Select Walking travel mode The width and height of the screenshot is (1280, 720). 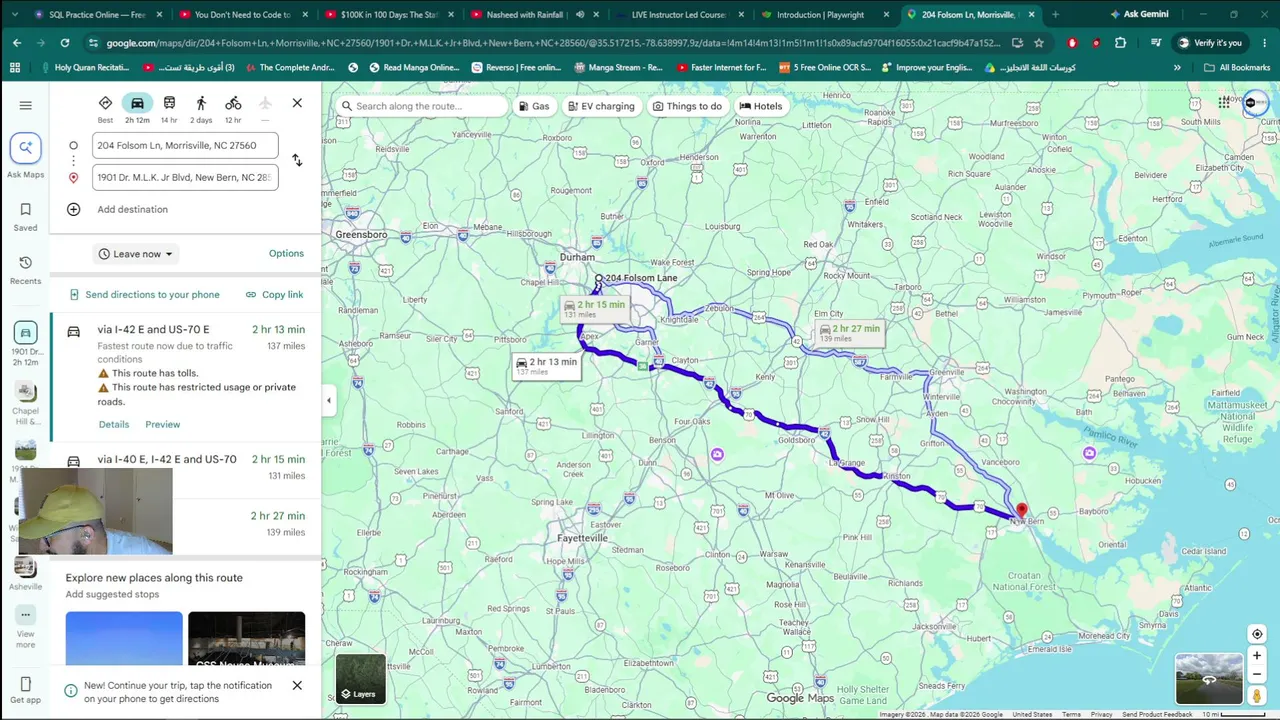[201, 109]
